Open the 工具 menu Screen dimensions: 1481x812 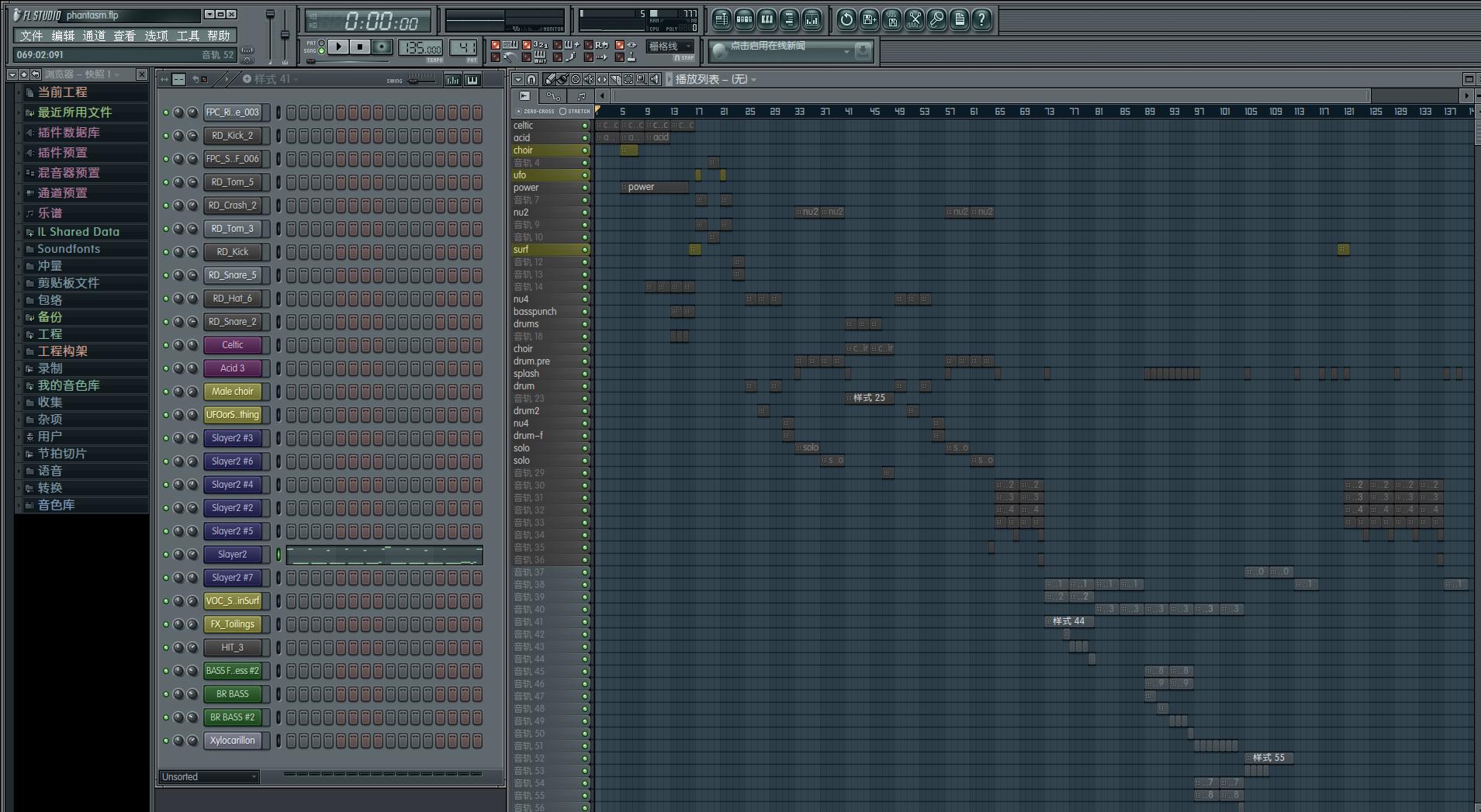(188, 36)
